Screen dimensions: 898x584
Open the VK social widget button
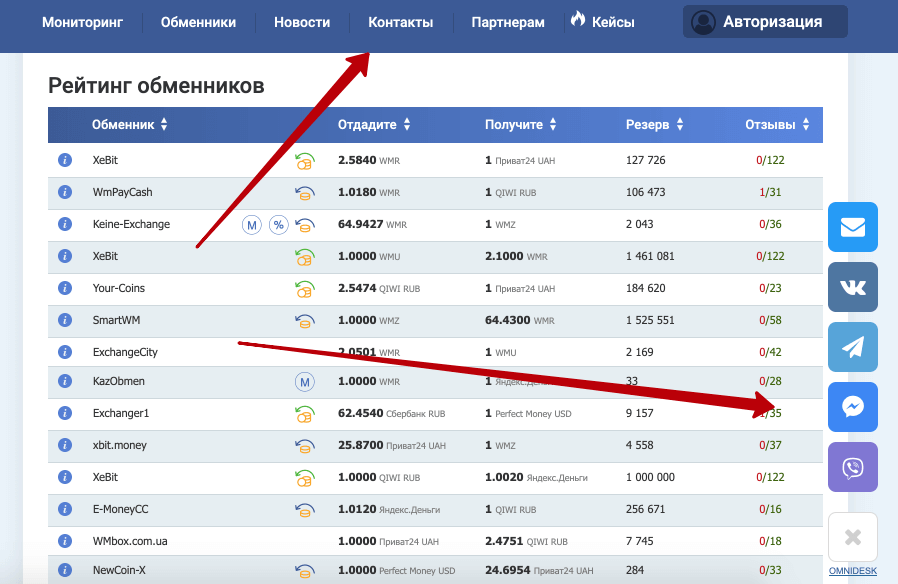(x=853, y=287)
